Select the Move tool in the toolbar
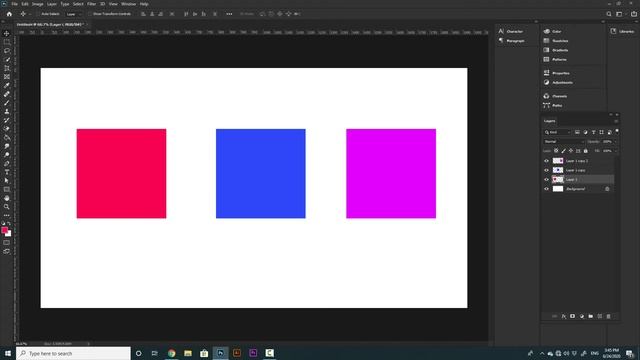 point(7,33)
